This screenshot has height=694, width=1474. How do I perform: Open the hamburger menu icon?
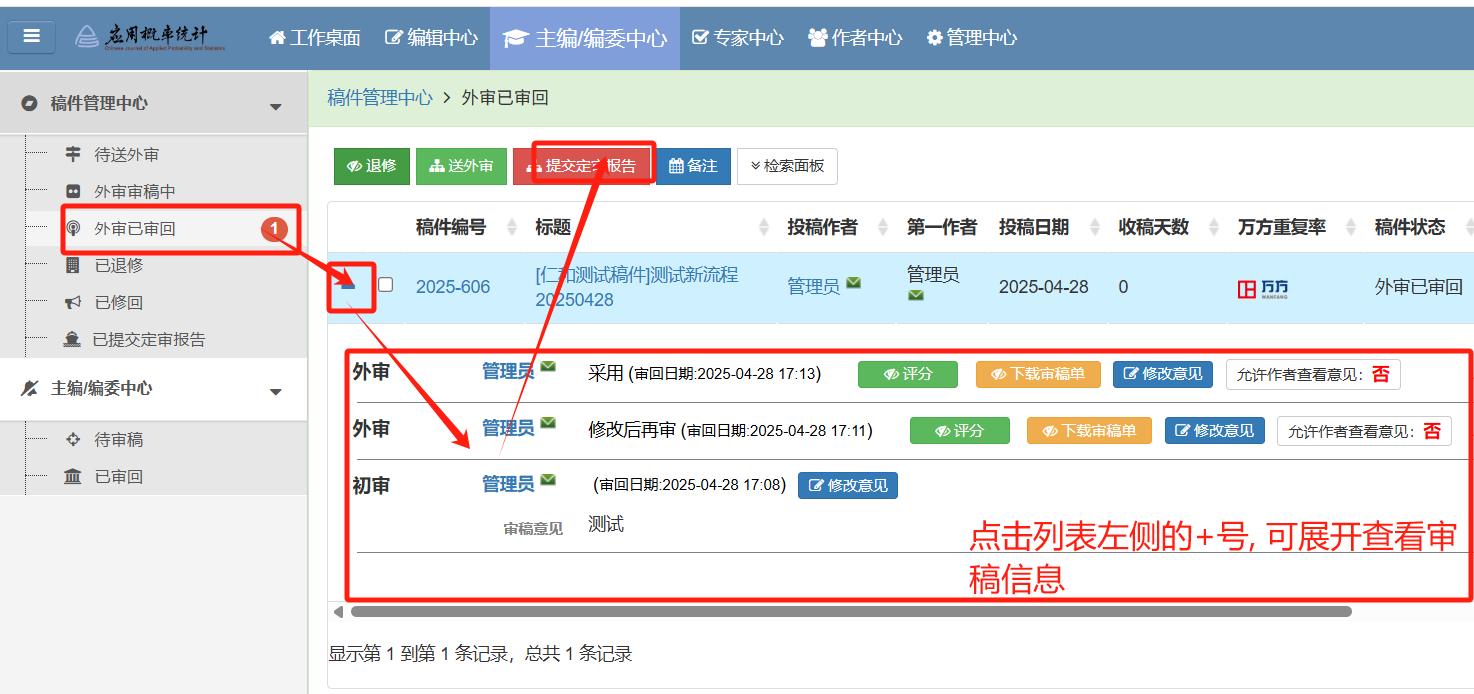click(31, 37)
